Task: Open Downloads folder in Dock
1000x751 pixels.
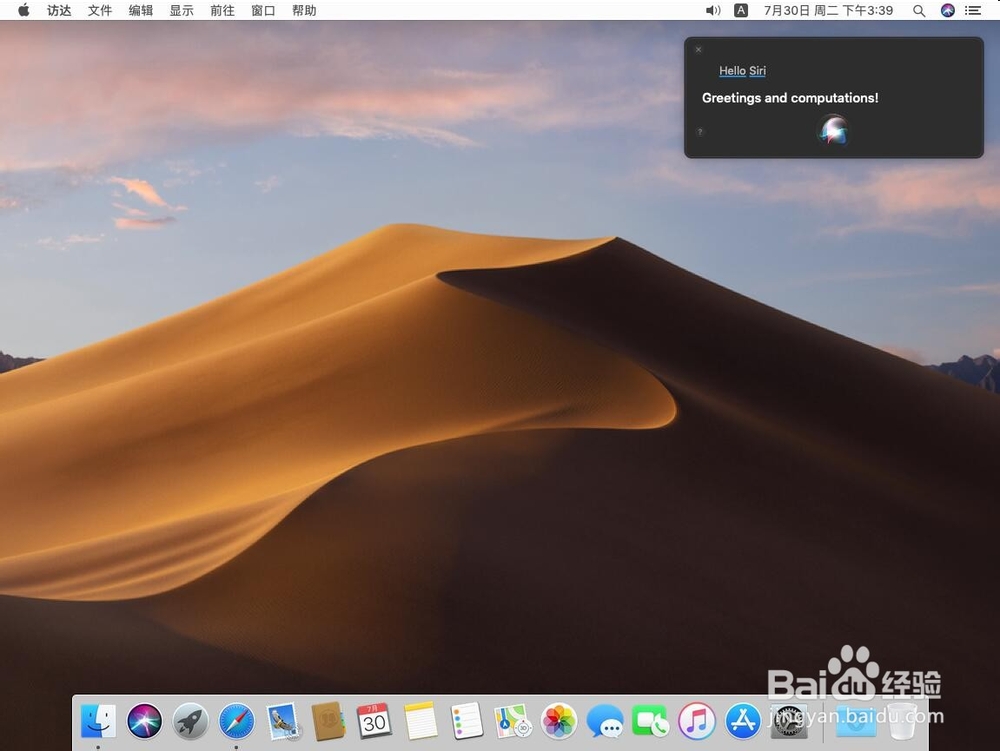Action: tap(856, 721)
